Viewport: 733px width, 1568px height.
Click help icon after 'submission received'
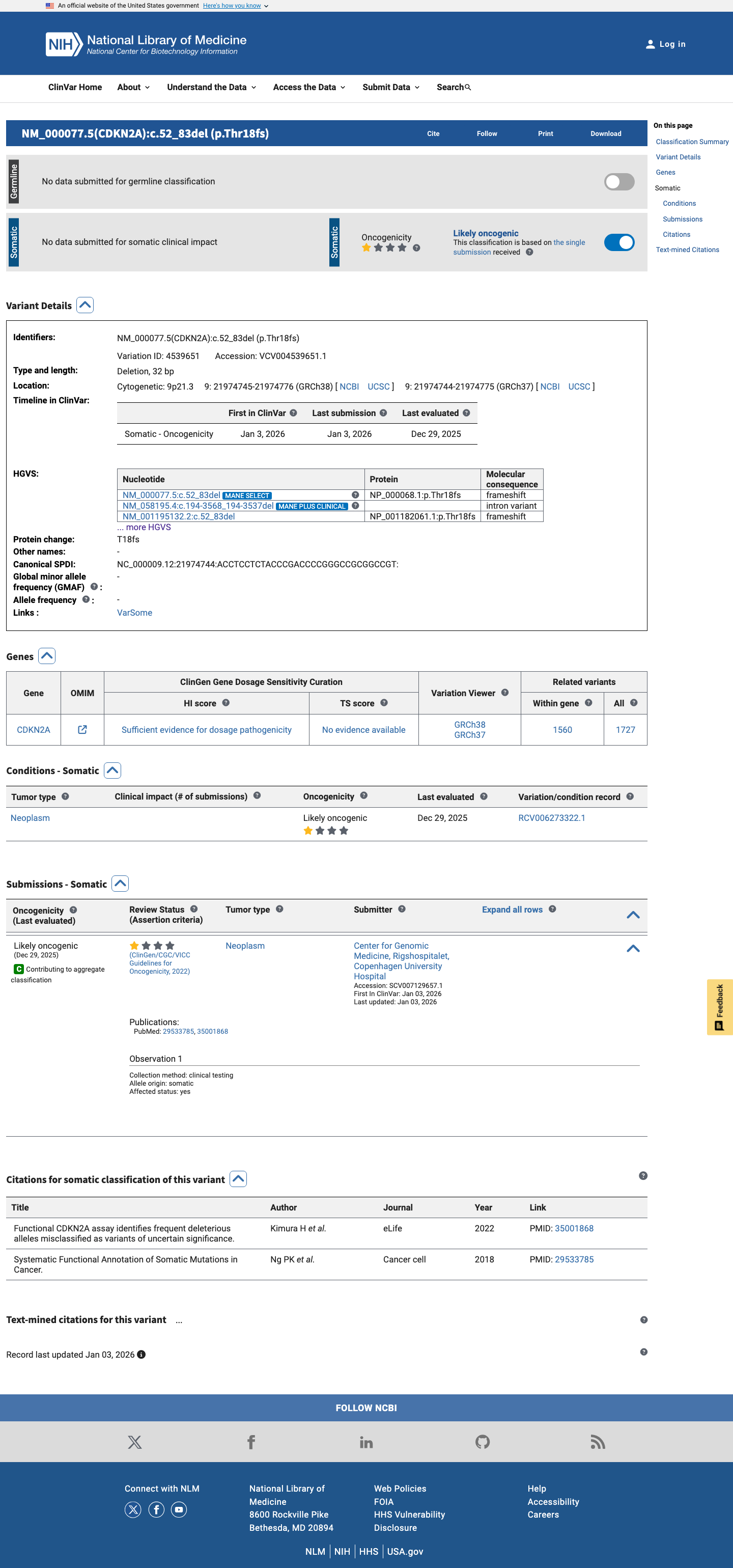[529, 252]
